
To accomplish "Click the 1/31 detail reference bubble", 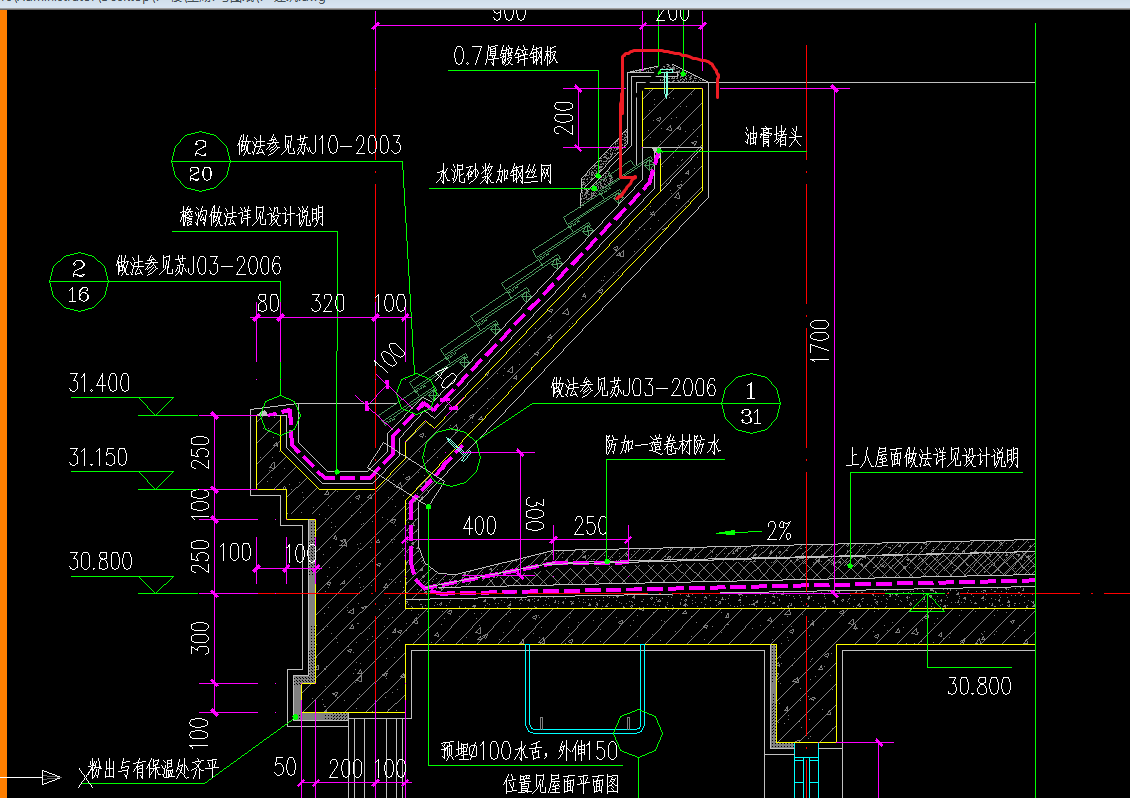I will pyautogui.click(x=751, y=403).
